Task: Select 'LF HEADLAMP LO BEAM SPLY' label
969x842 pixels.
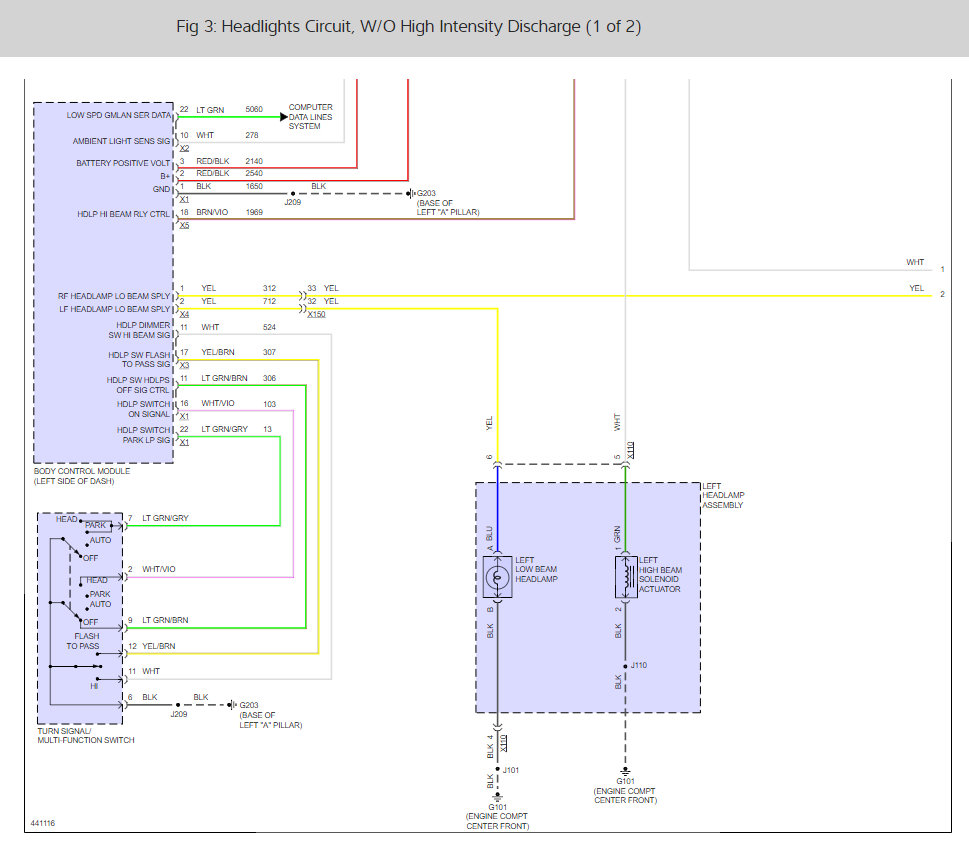Action: click(114, 309)
